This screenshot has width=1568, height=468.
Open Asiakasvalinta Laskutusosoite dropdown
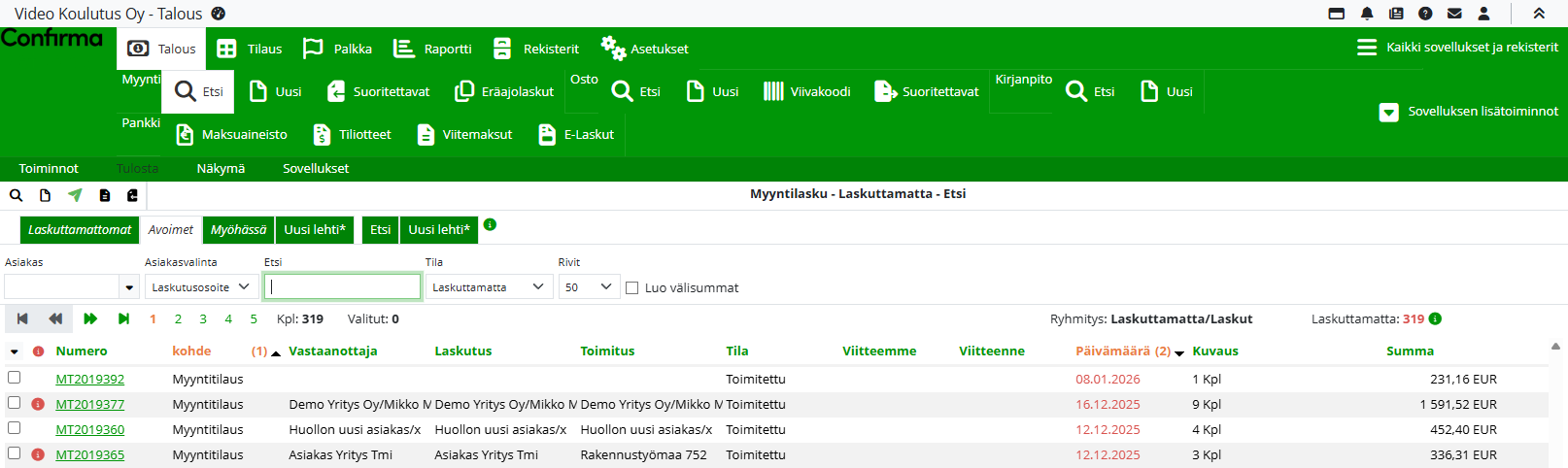coord(201,287)
